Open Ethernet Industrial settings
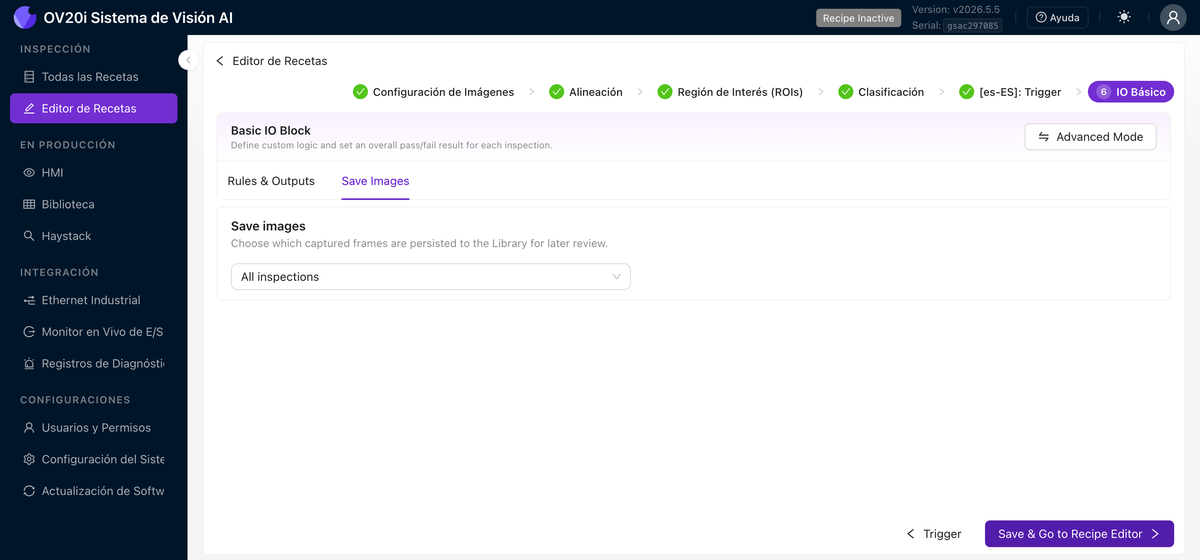Image resolution: width=1200 pixels, height=560 pixels. [x=94, y=300]
